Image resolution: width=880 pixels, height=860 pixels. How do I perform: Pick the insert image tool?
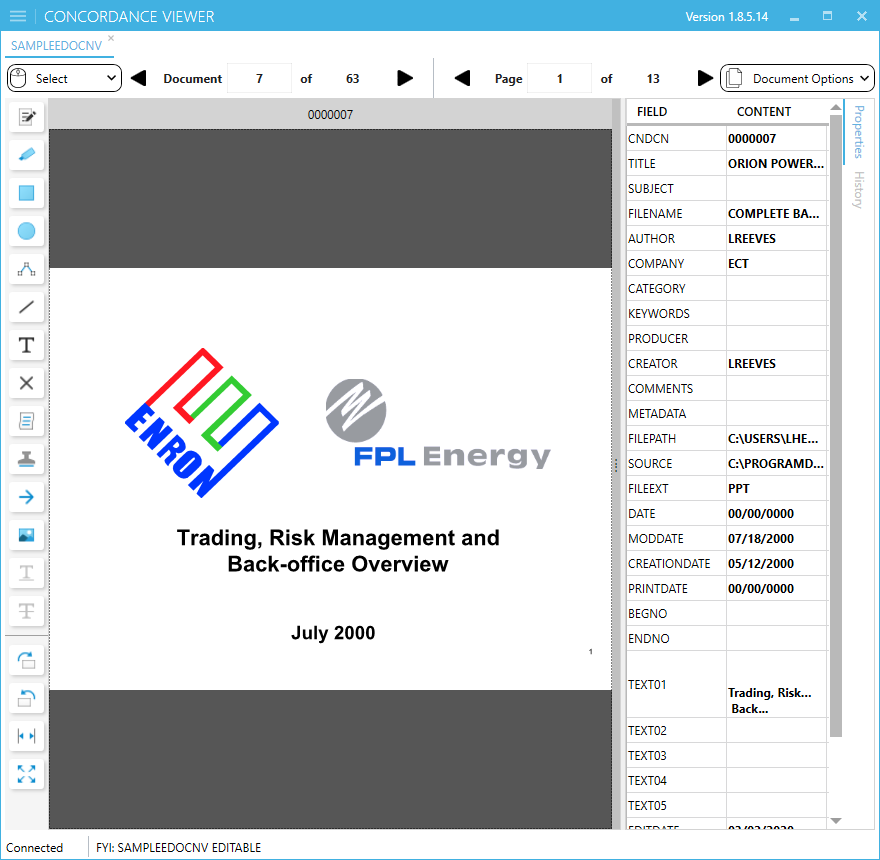pos(26,534)
